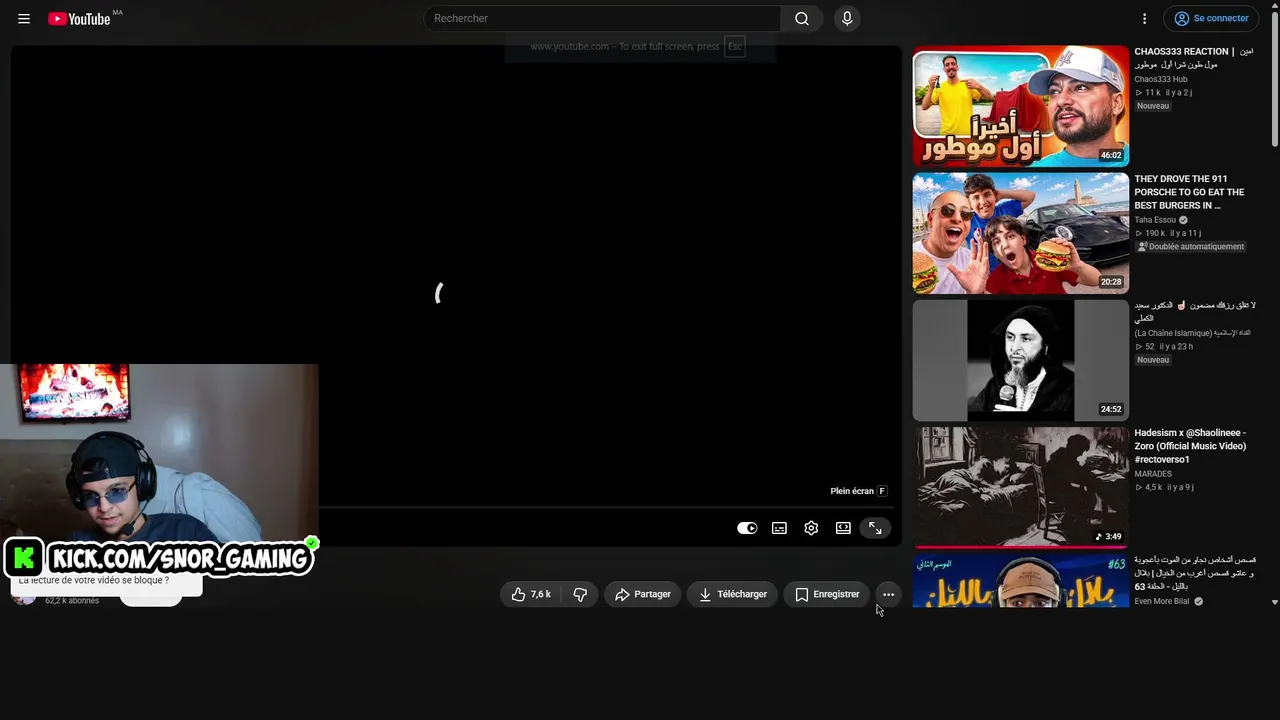Click the 3:49 duration label
Image resolution: width=1280 pixels, height=720 pixels.
click(1109, 537)
